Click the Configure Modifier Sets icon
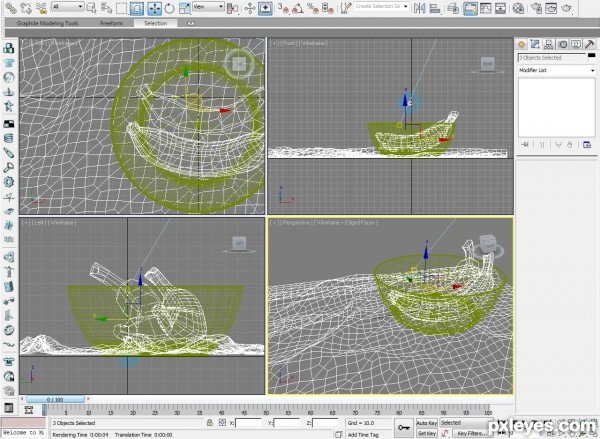The image size is (600, 439). coord(587,145)
